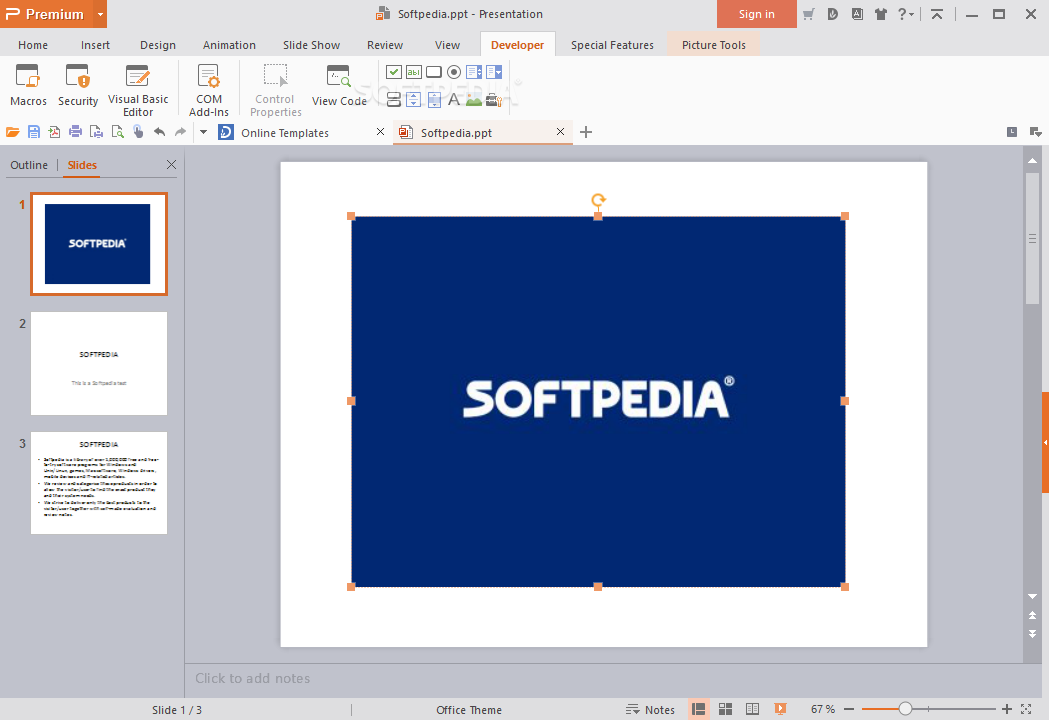Export the presentation to PDF

tap(54, 132)
